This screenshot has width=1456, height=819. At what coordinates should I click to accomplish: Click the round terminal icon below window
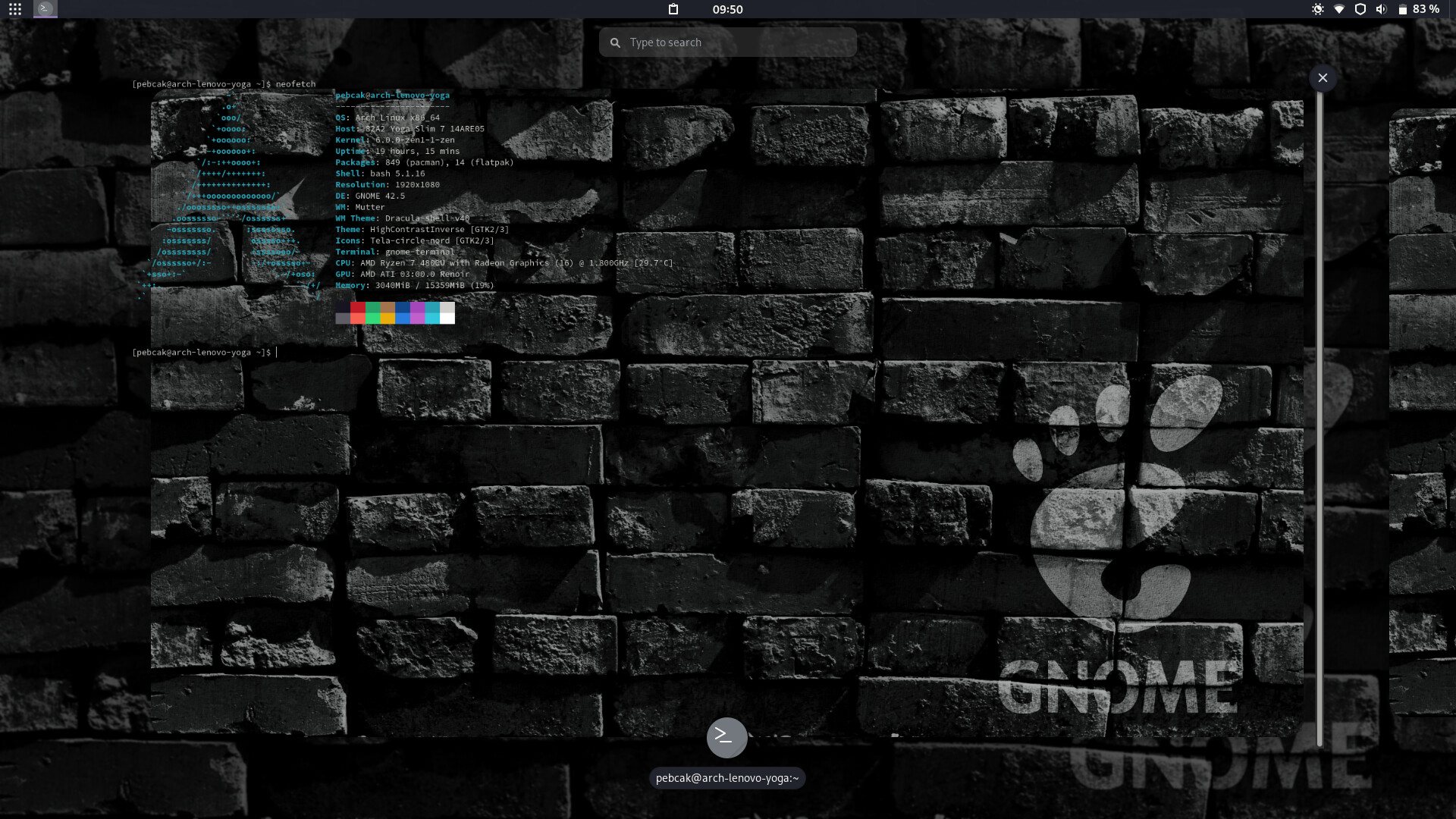coord(727,737)
